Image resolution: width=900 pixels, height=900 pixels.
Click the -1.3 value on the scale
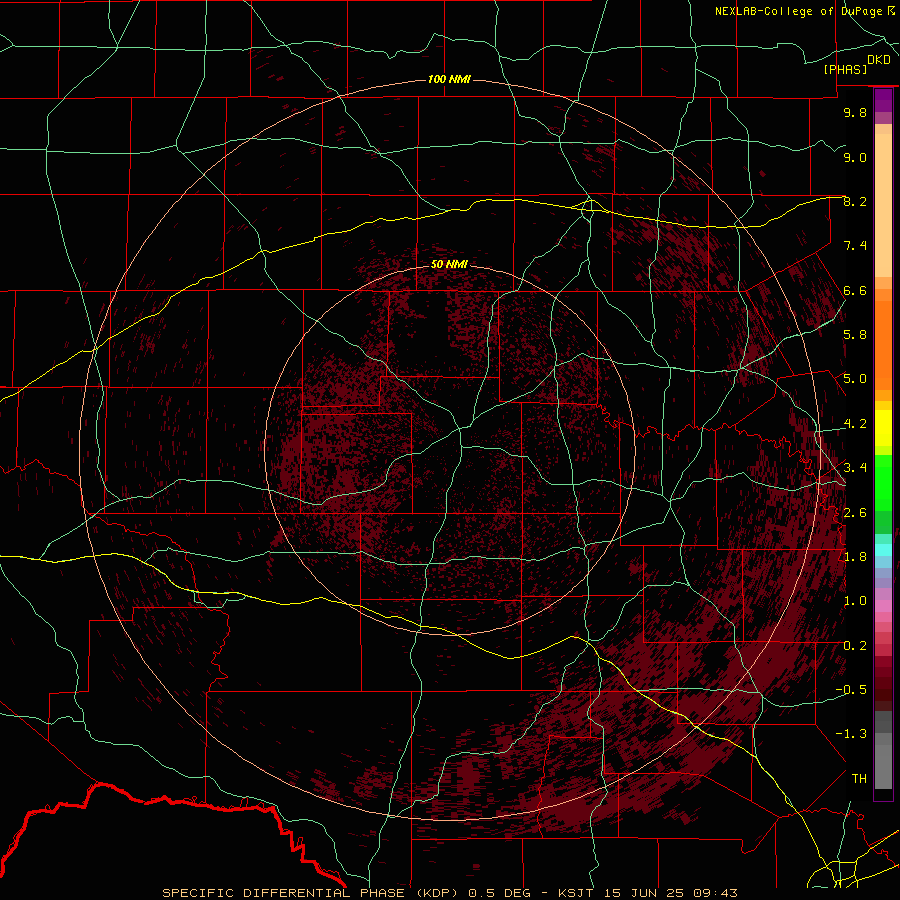click(851, 734)
